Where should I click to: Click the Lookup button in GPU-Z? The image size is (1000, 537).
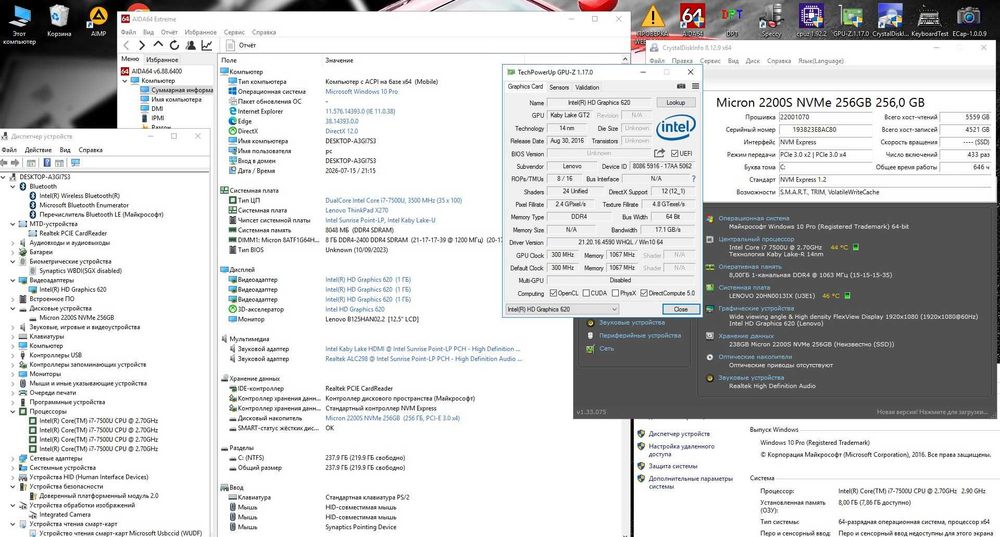pyautogui.click(x=675, y=102)
